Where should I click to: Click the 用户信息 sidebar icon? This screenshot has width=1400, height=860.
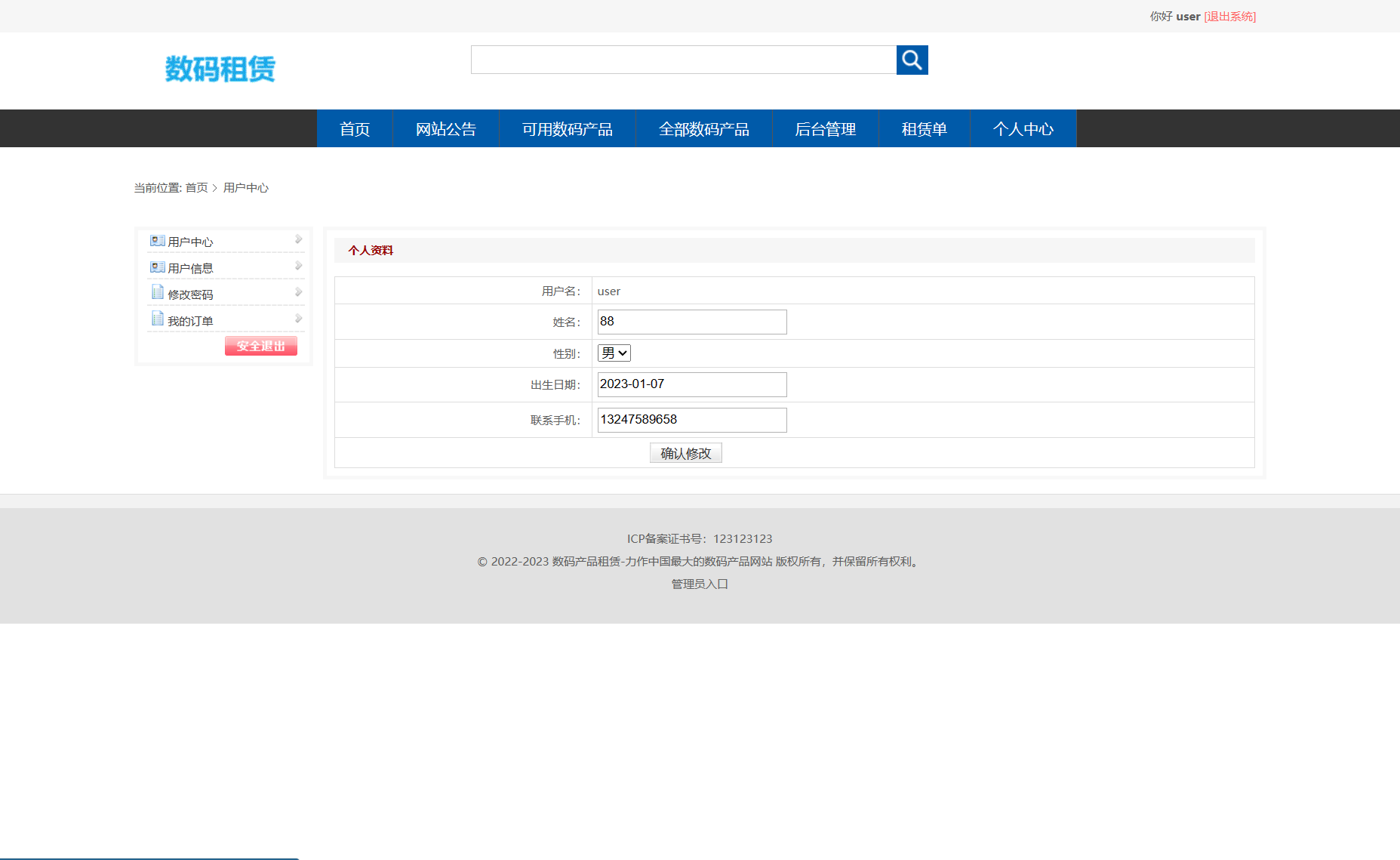(x=158, y=266)
